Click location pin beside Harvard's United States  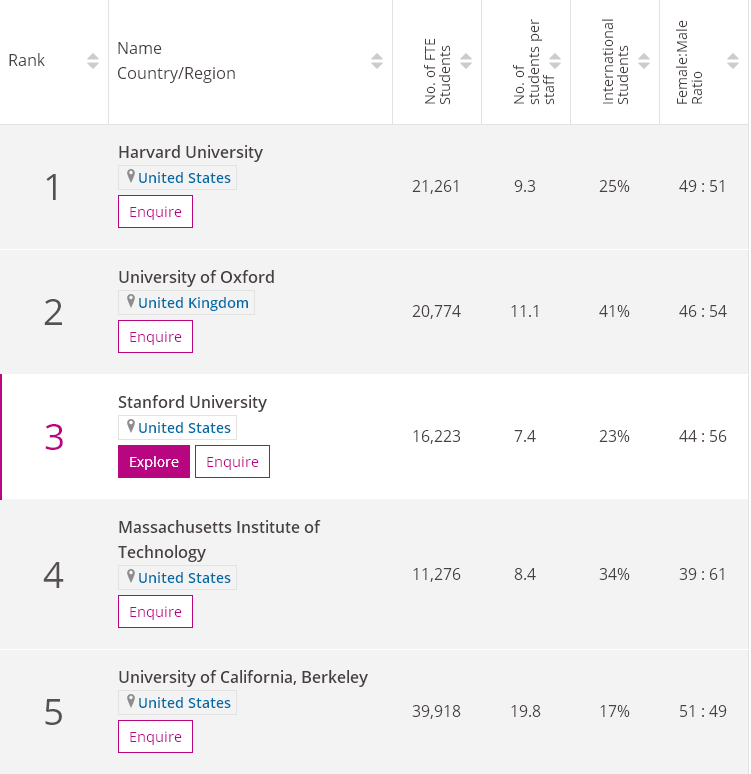point(129,177)
